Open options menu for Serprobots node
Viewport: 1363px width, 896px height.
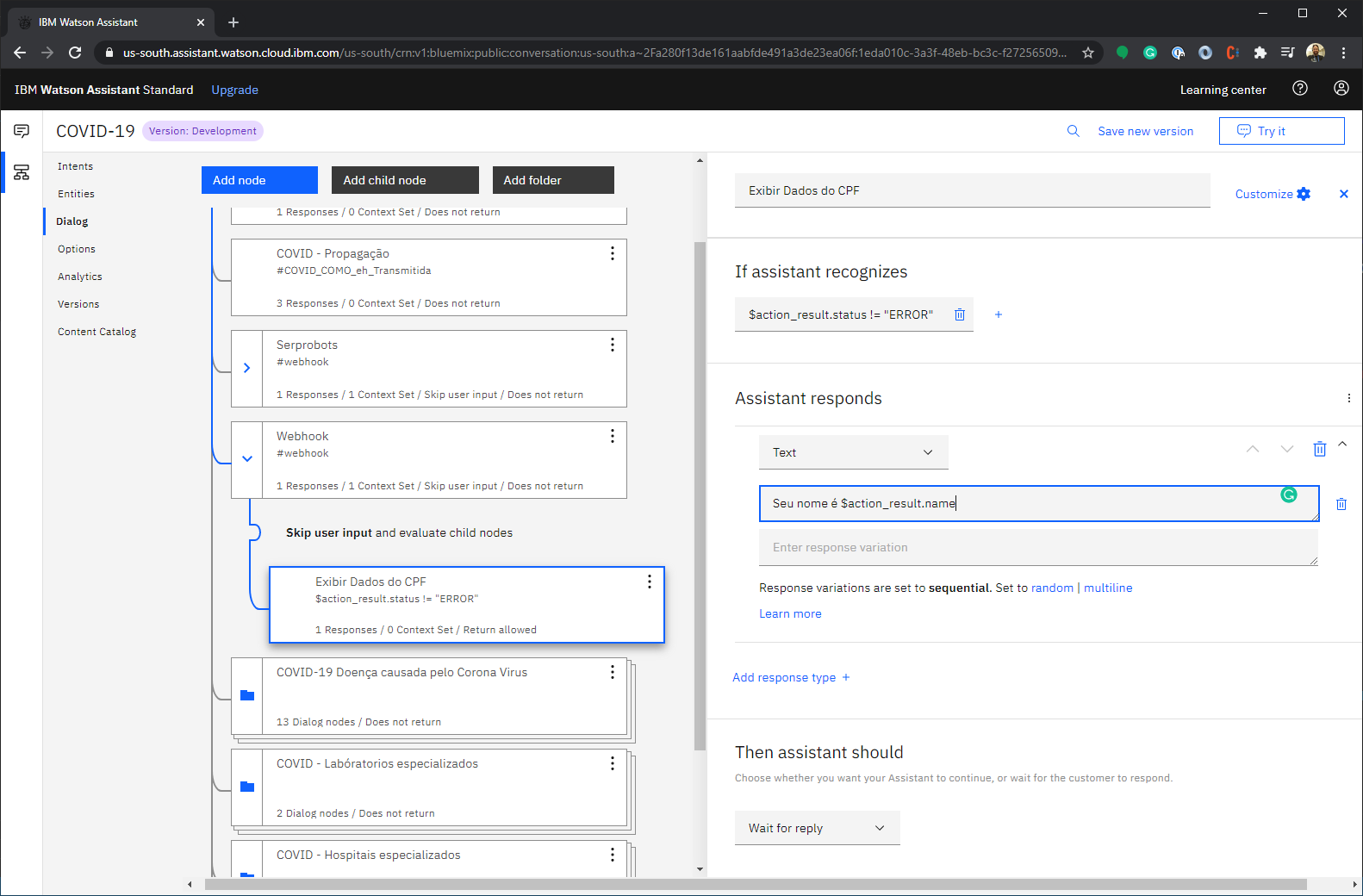tap(613, 345)
